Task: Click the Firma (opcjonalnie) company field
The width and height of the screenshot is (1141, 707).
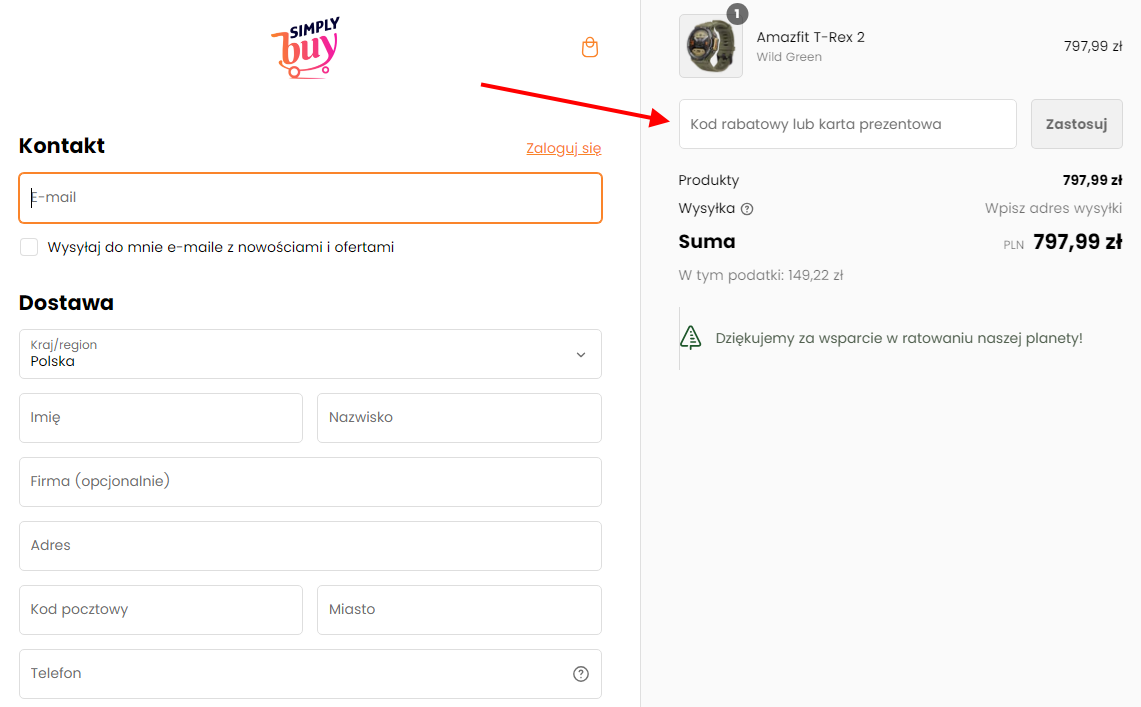Action: click(311, 482)
